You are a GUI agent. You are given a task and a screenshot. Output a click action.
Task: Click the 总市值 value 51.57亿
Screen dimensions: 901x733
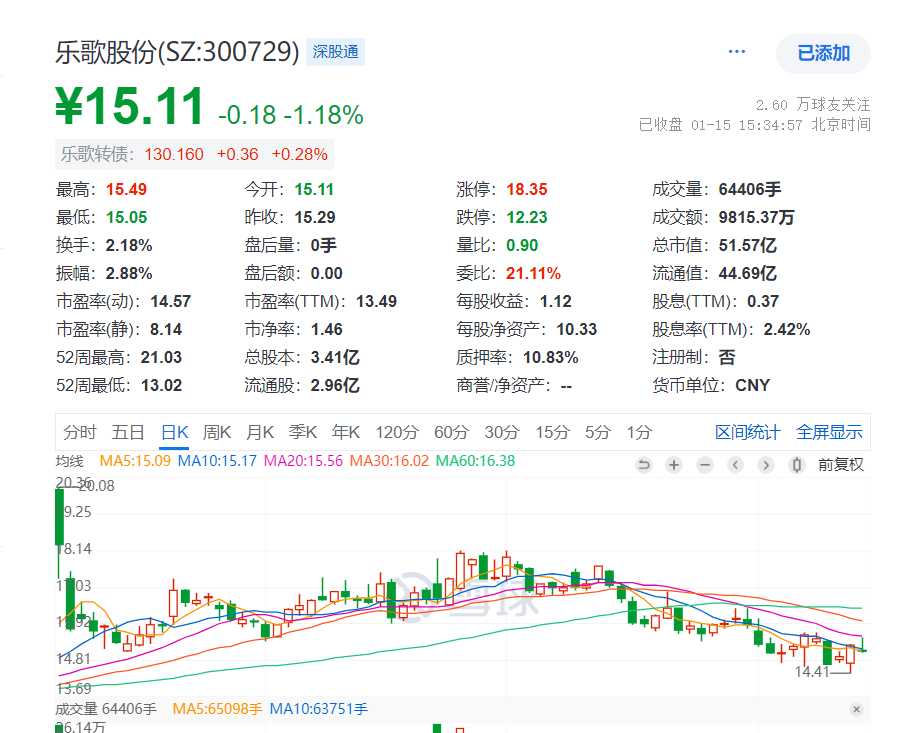coord(748,246)
